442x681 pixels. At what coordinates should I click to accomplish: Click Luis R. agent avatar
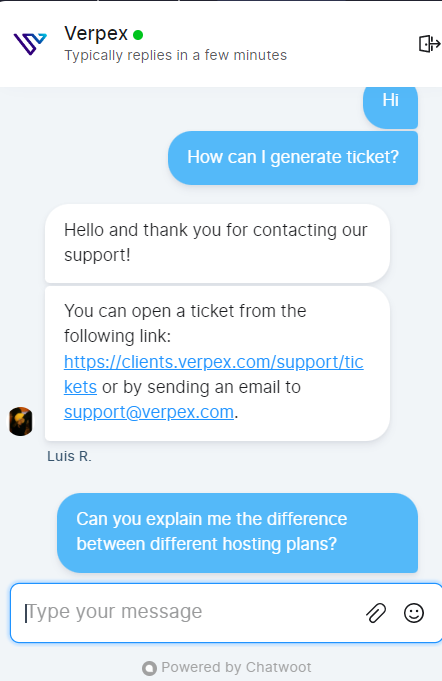coord(21,421)
